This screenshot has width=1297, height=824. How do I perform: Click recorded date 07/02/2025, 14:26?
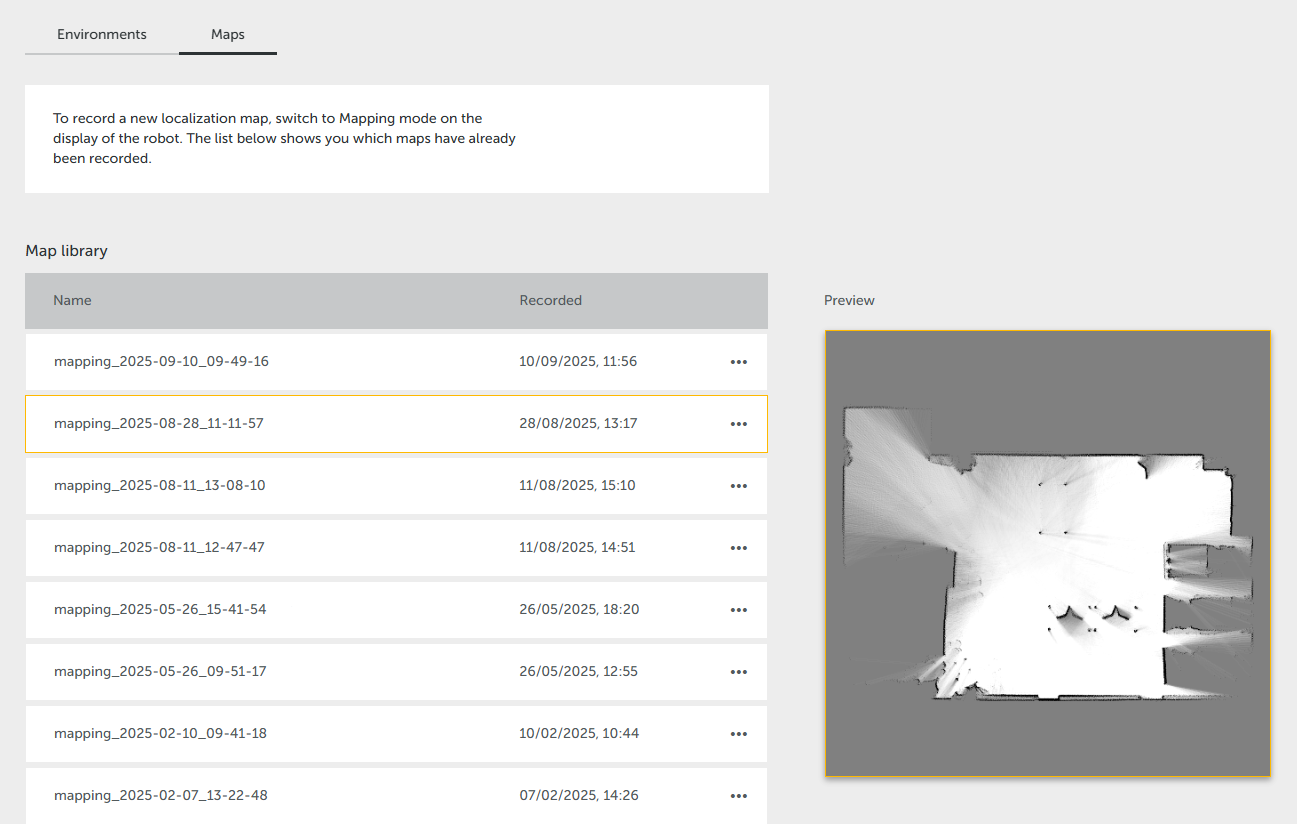579,796
